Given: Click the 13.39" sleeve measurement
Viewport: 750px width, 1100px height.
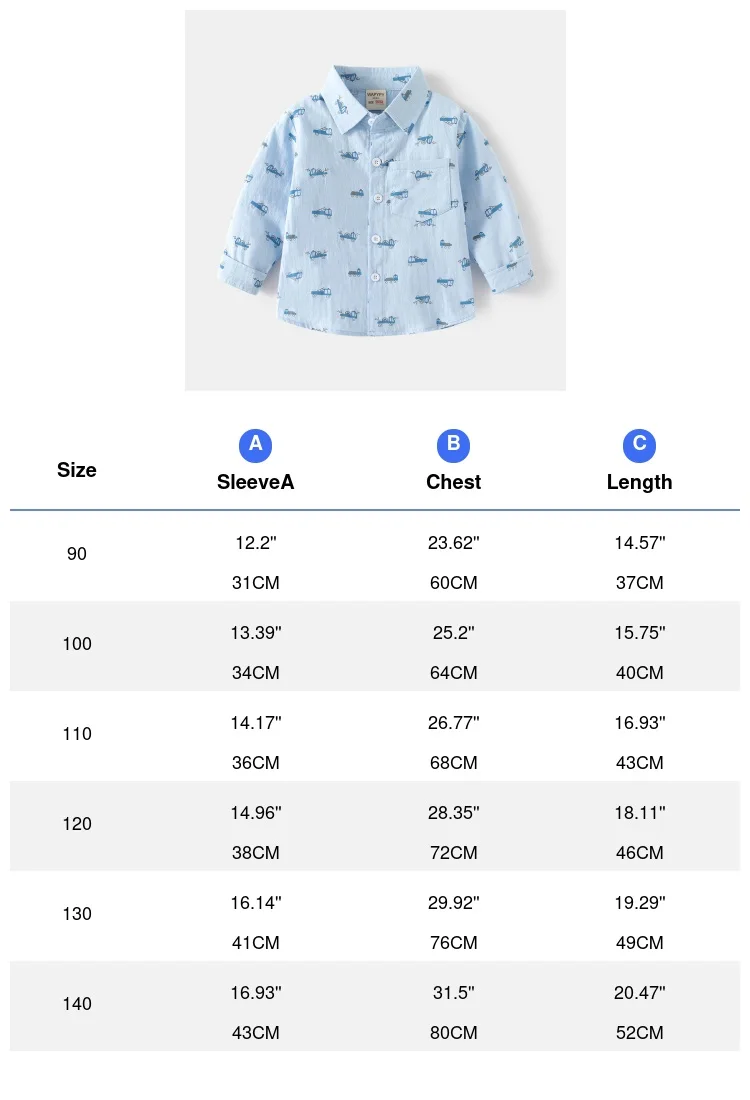Looking at the screenshot, I should pos(255,633).
